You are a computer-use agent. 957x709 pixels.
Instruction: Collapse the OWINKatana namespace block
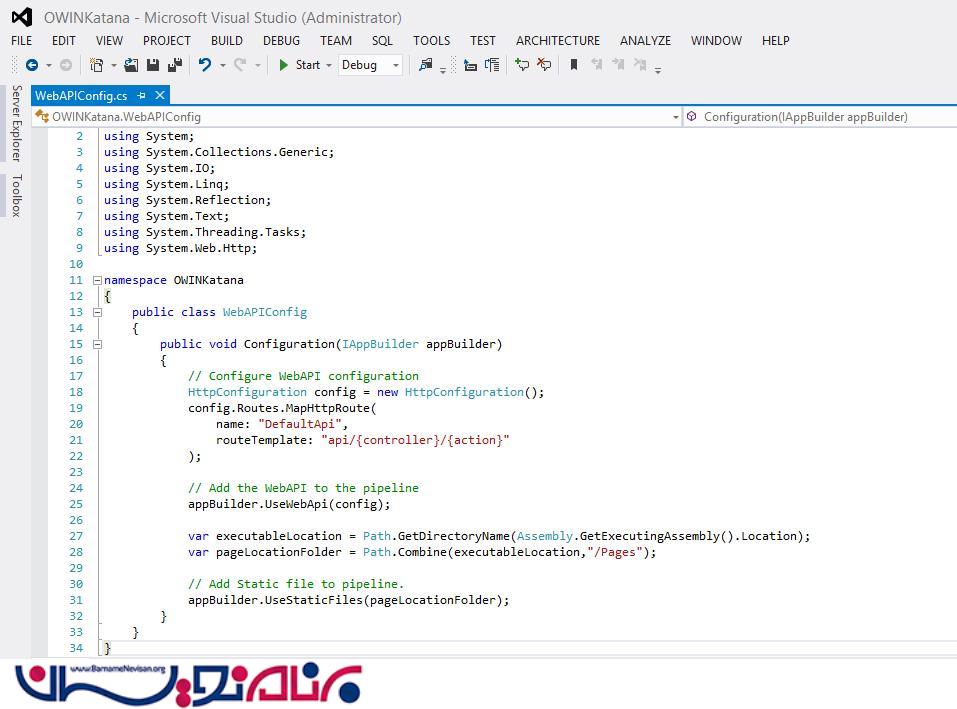click(97, 280)
